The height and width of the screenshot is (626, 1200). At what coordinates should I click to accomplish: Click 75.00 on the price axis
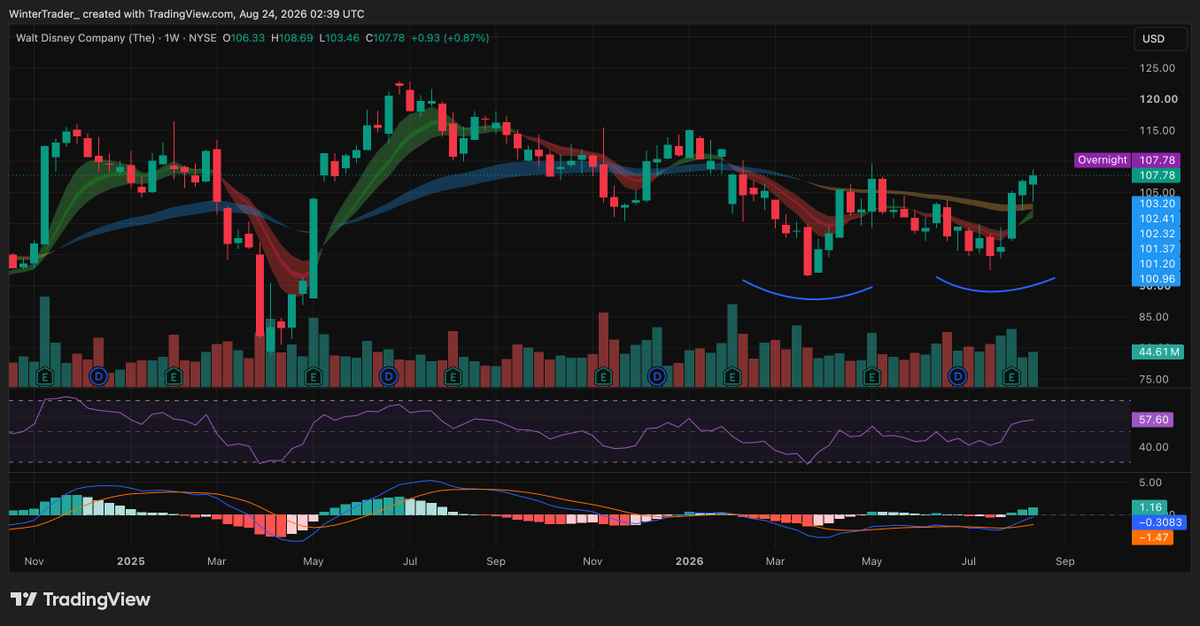[x=1155, y=379]
